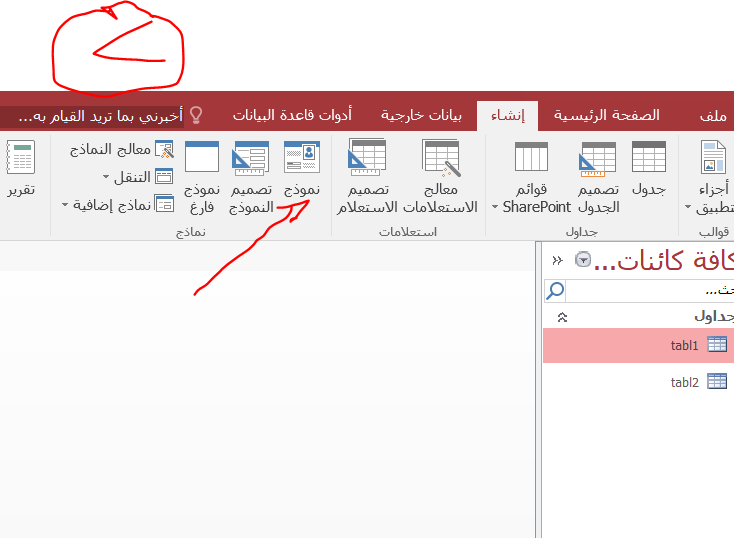
Task: Open the التنقل (Navigation) forms dropdown
Action: (x=138, y=177)
